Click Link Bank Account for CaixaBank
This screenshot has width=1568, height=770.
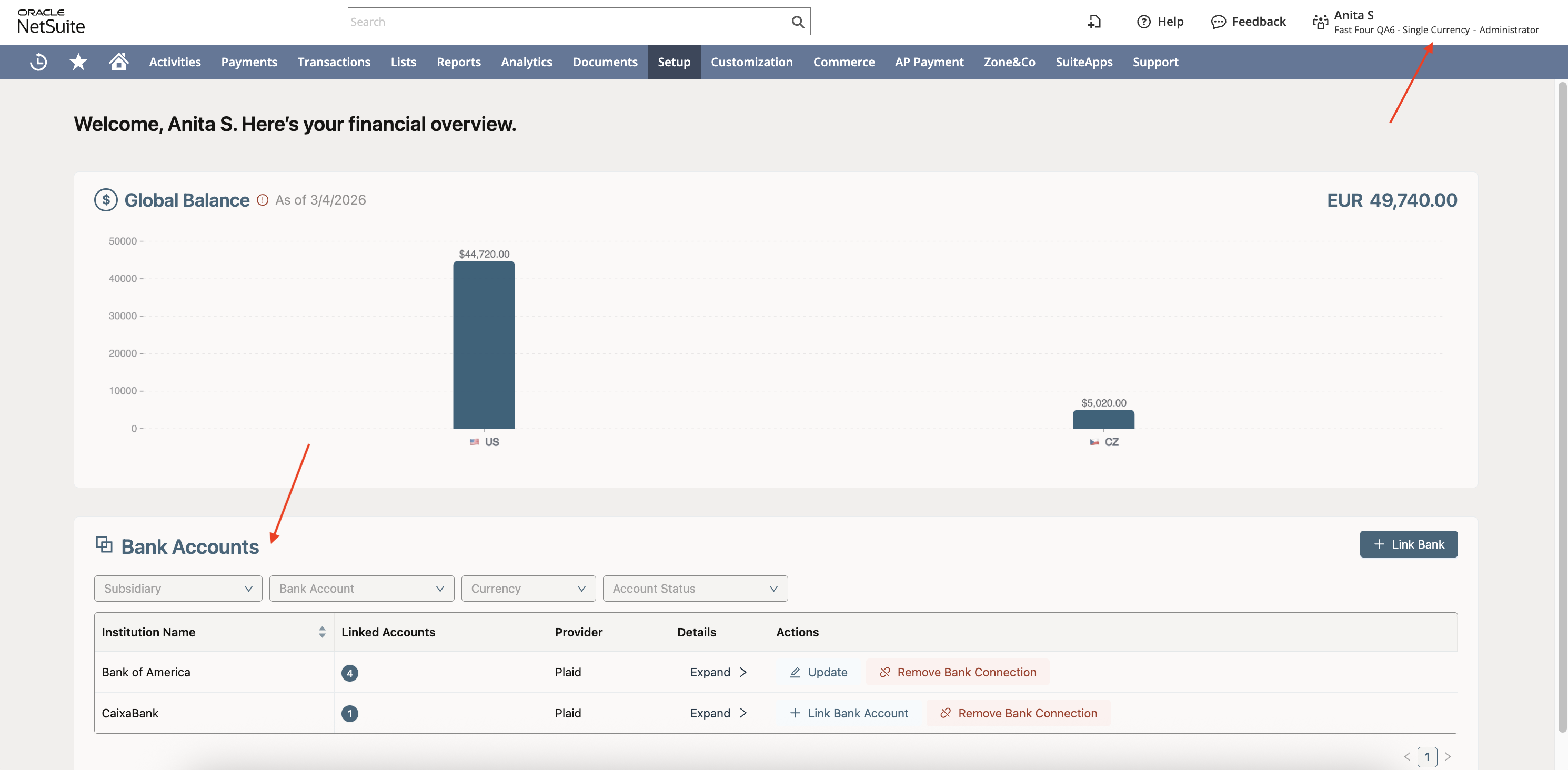pos(849,713)
